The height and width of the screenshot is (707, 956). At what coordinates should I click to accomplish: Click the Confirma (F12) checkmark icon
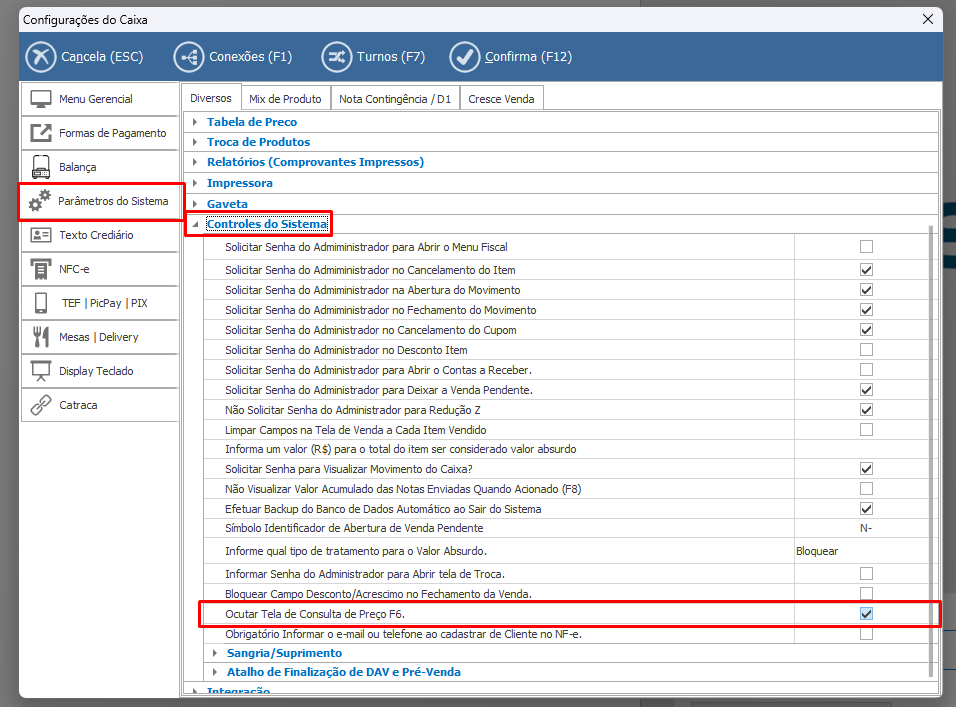point(465,57)
